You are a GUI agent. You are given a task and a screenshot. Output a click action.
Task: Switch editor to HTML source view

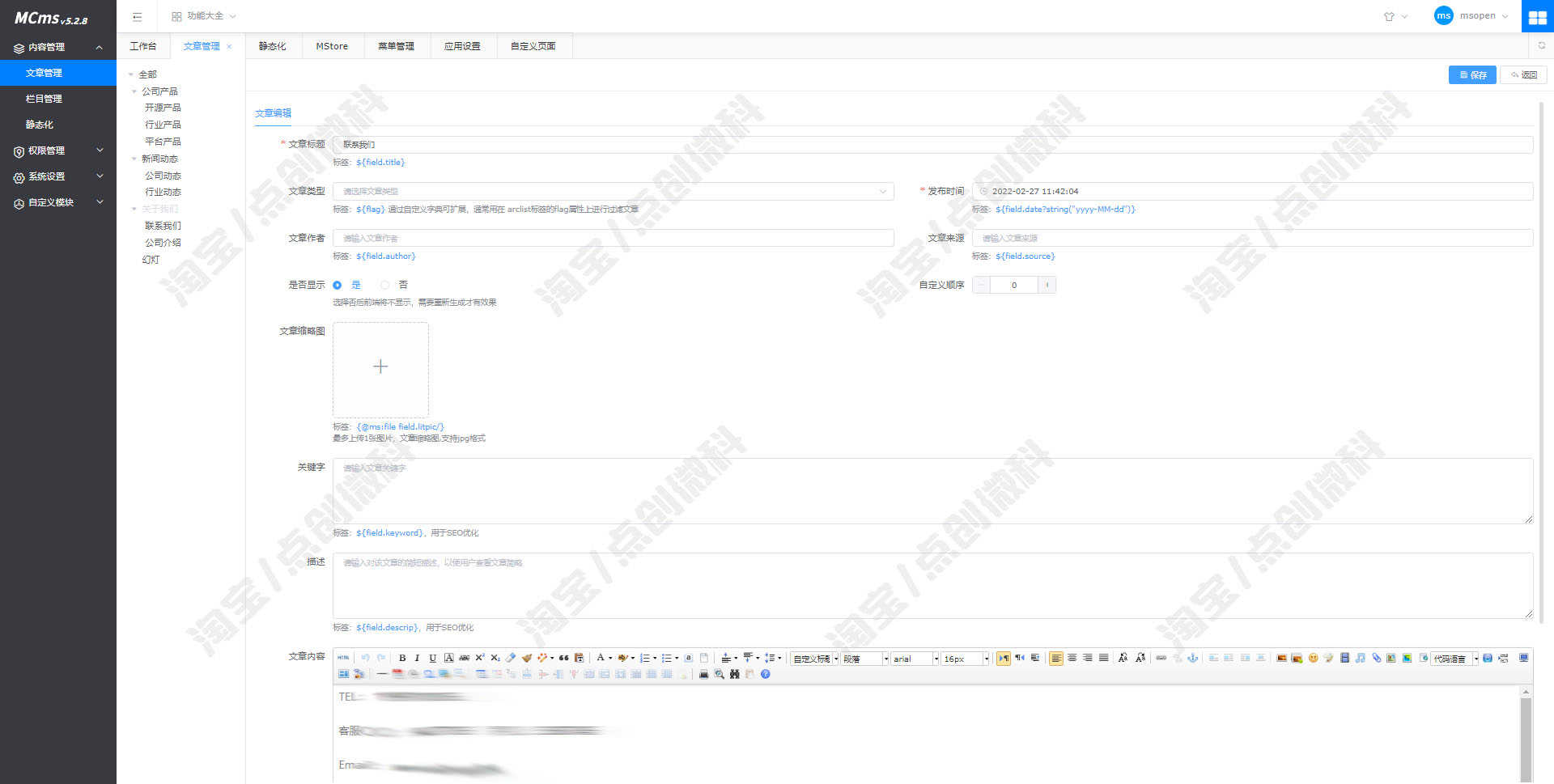[343, 658]
